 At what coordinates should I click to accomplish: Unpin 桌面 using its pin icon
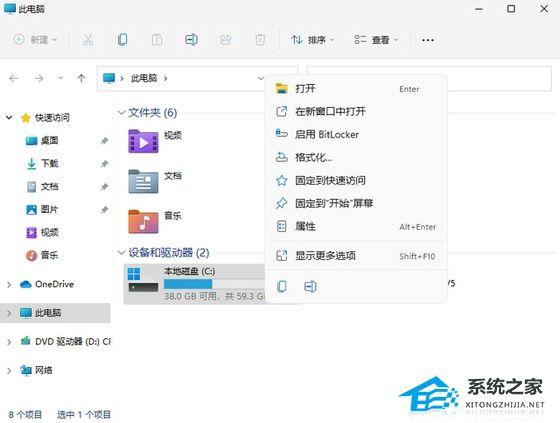(104, 141)
